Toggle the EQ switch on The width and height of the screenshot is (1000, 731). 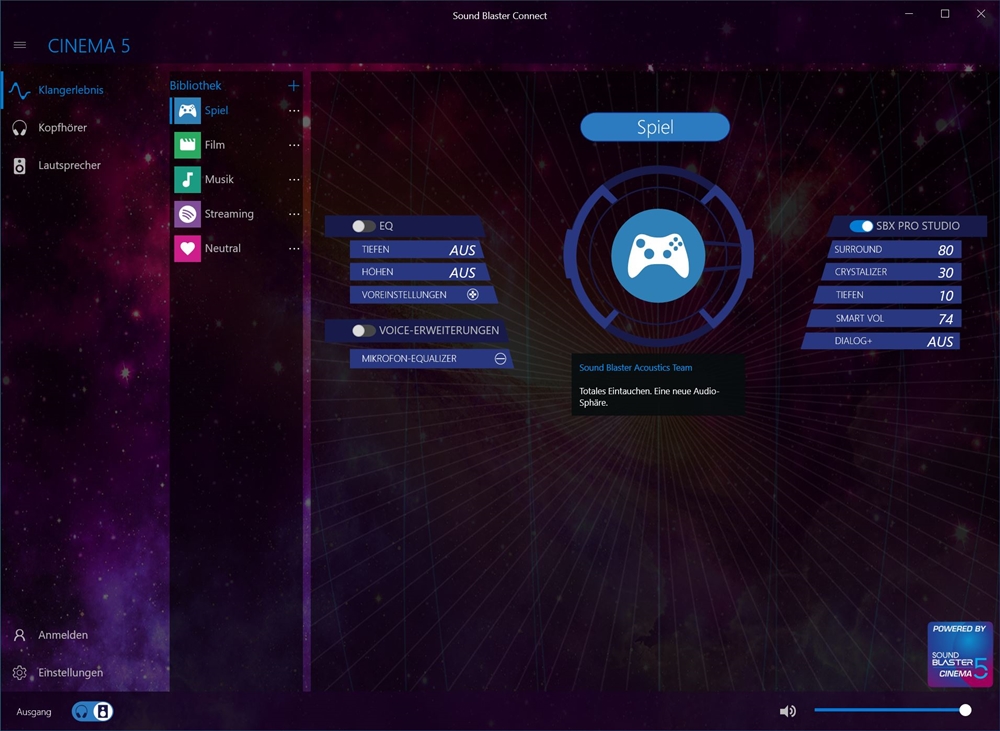(x=364, y=226)
